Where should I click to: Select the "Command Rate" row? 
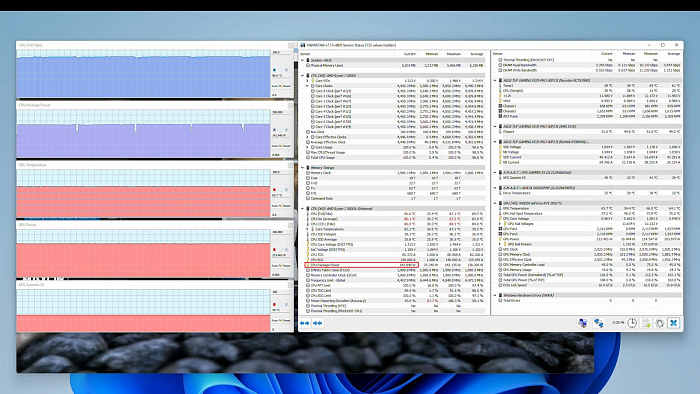point(395,199)
